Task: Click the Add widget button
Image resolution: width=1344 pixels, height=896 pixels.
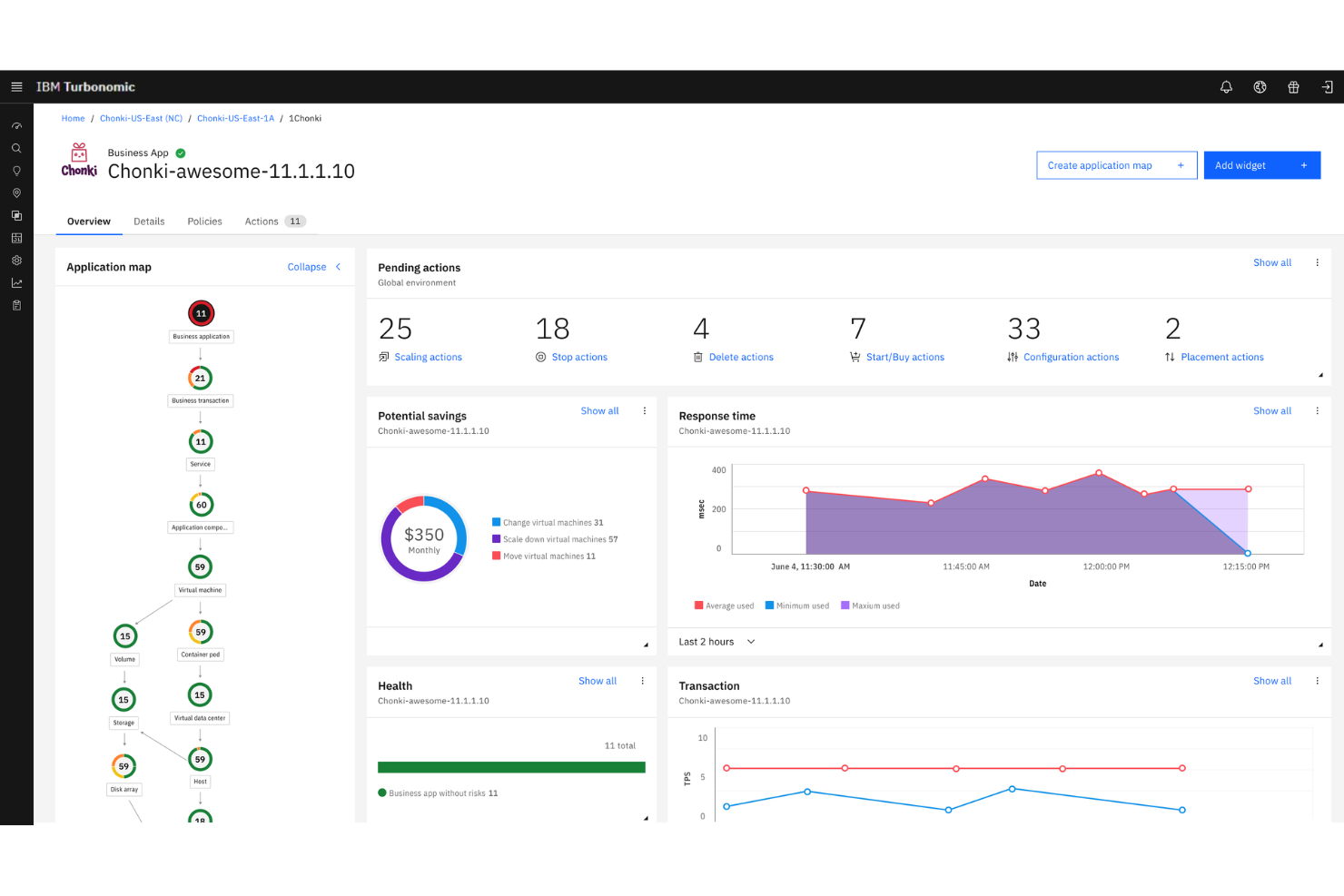Action: coord(1261,165)
